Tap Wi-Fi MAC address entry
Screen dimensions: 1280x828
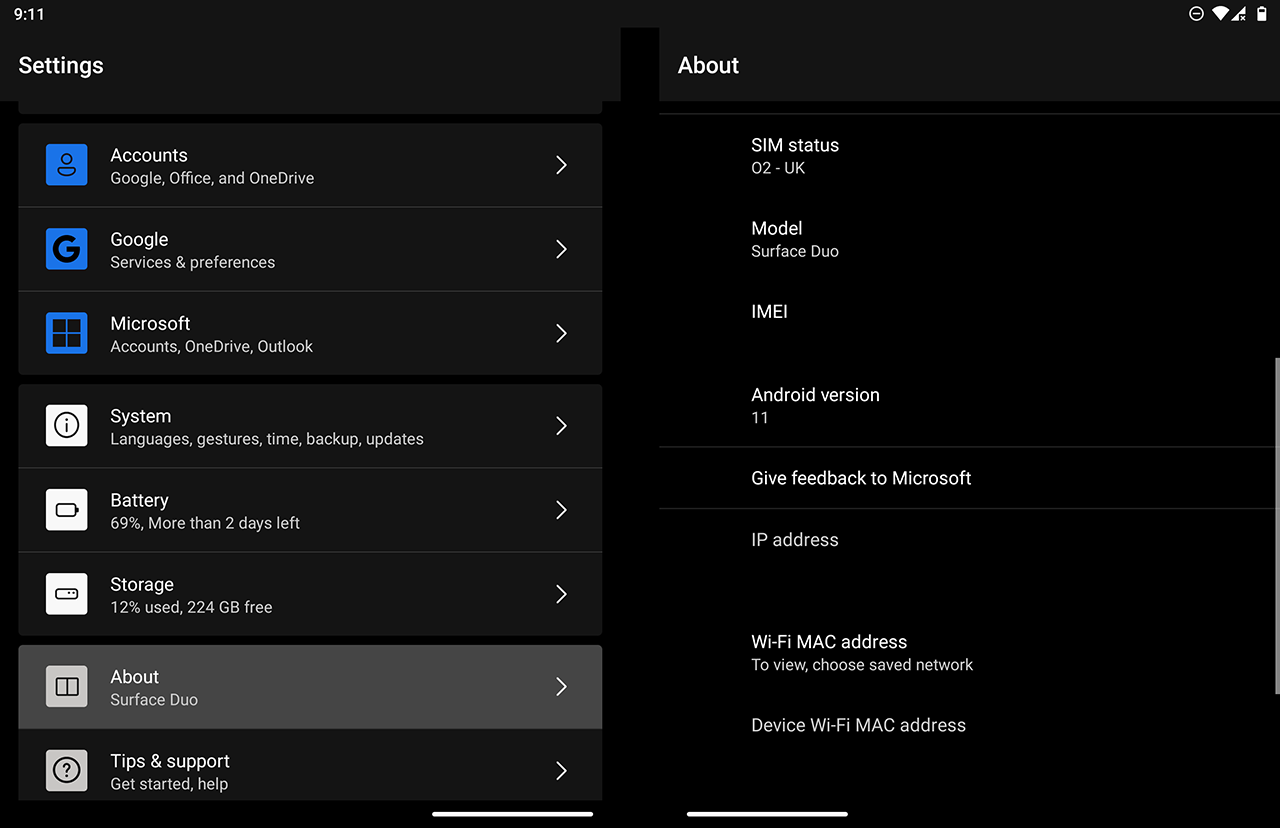coord(966,653)
